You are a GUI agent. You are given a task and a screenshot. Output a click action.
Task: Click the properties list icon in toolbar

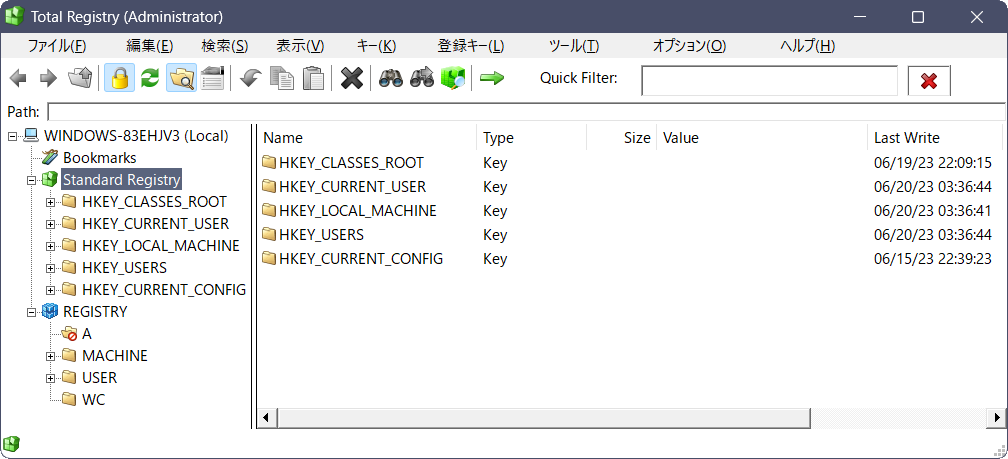click(212, 78)
